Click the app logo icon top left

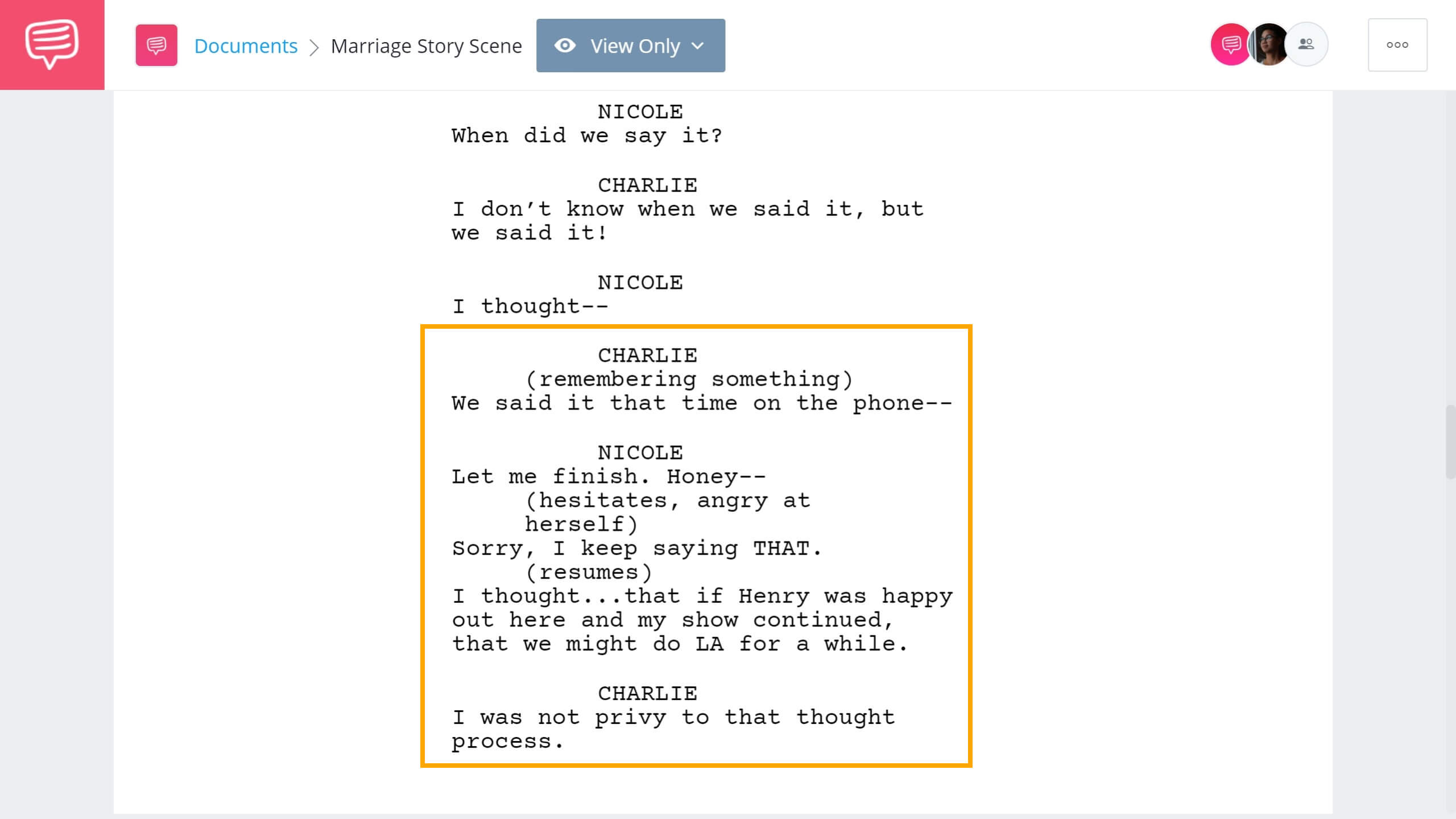(x=52, y=44)
